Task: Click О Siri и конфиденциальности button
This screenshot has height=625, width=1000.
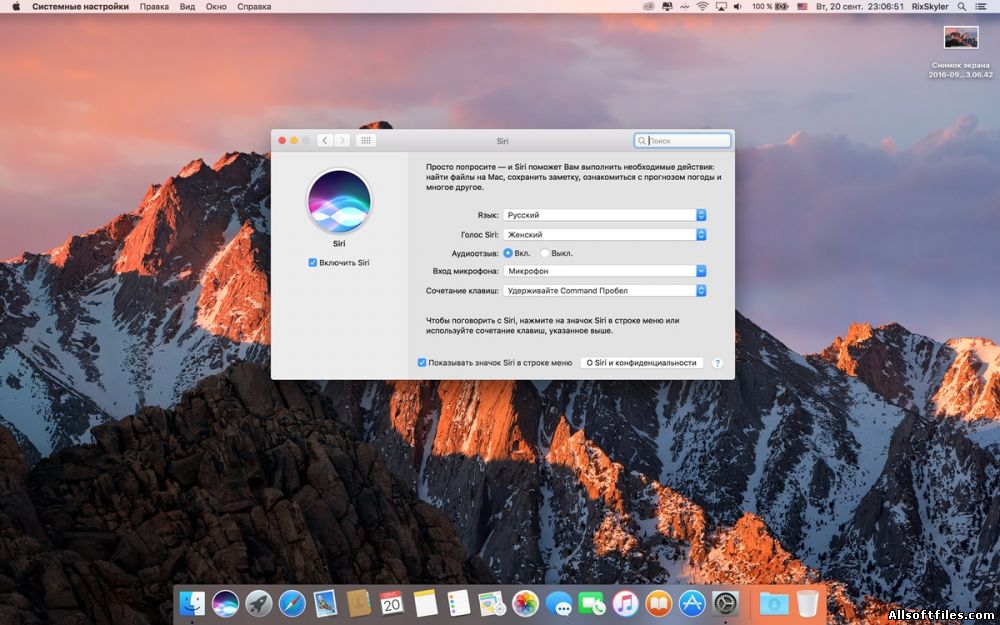Action: pos(642,362)
